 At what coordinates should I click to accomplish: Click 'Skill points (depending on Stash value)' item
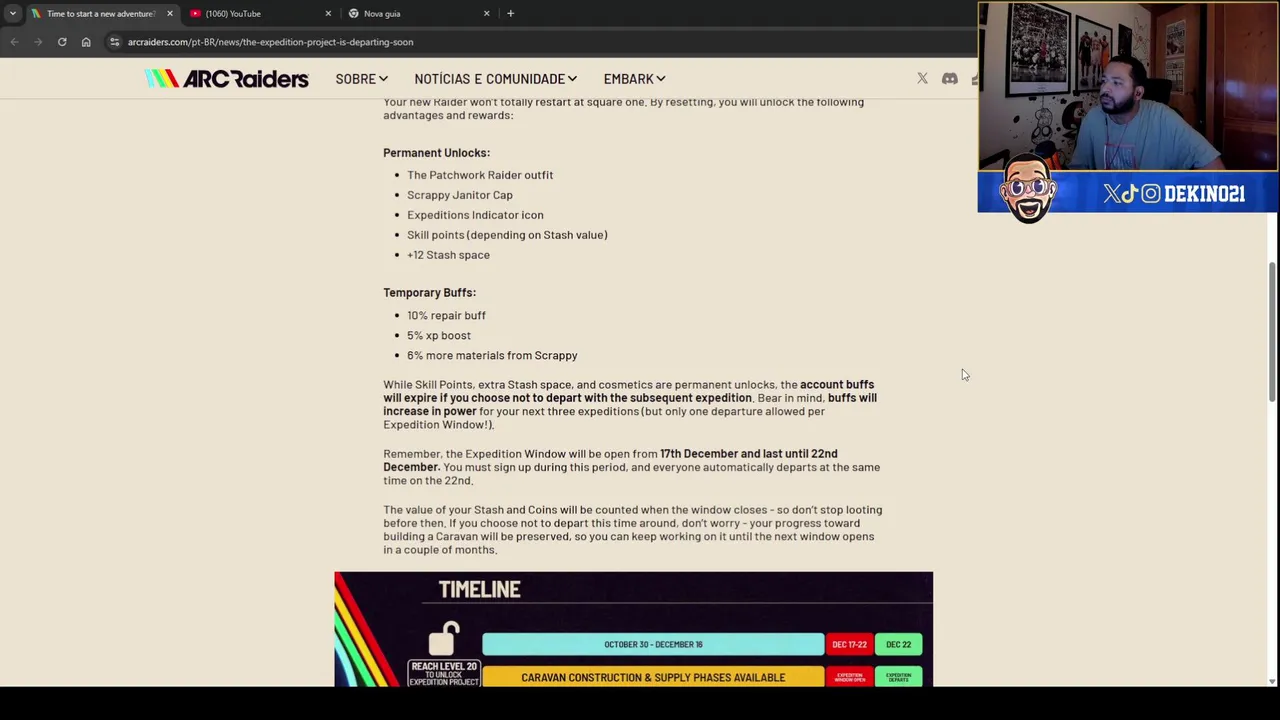507,235
